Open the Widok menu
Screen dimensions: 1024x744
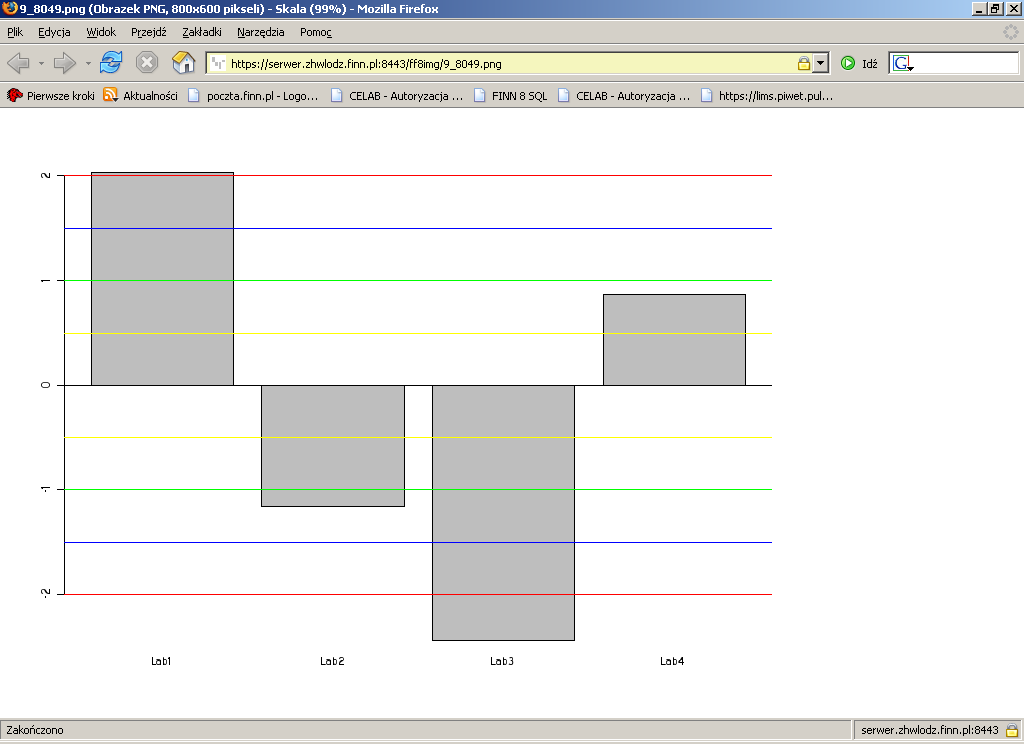pyautogui.click(x=101, y=32)
